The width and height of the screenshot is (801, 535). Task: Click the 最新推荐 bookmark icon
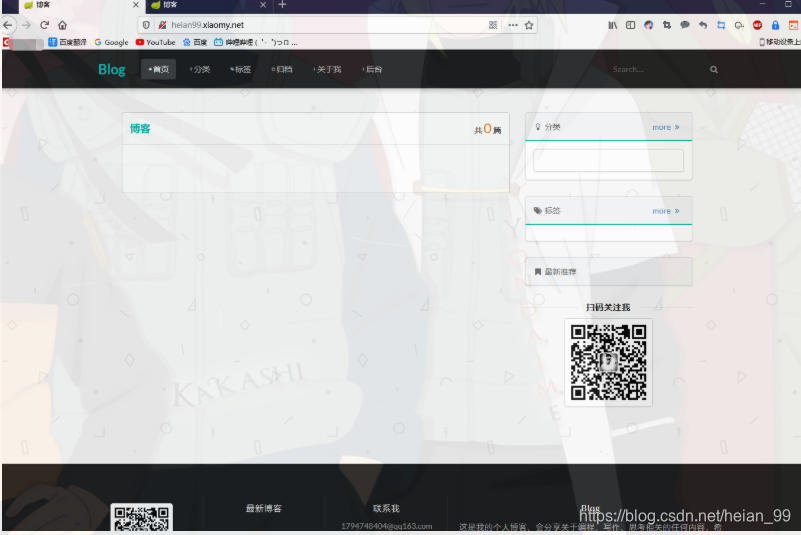pyautogui.click(x=537, y=271)
